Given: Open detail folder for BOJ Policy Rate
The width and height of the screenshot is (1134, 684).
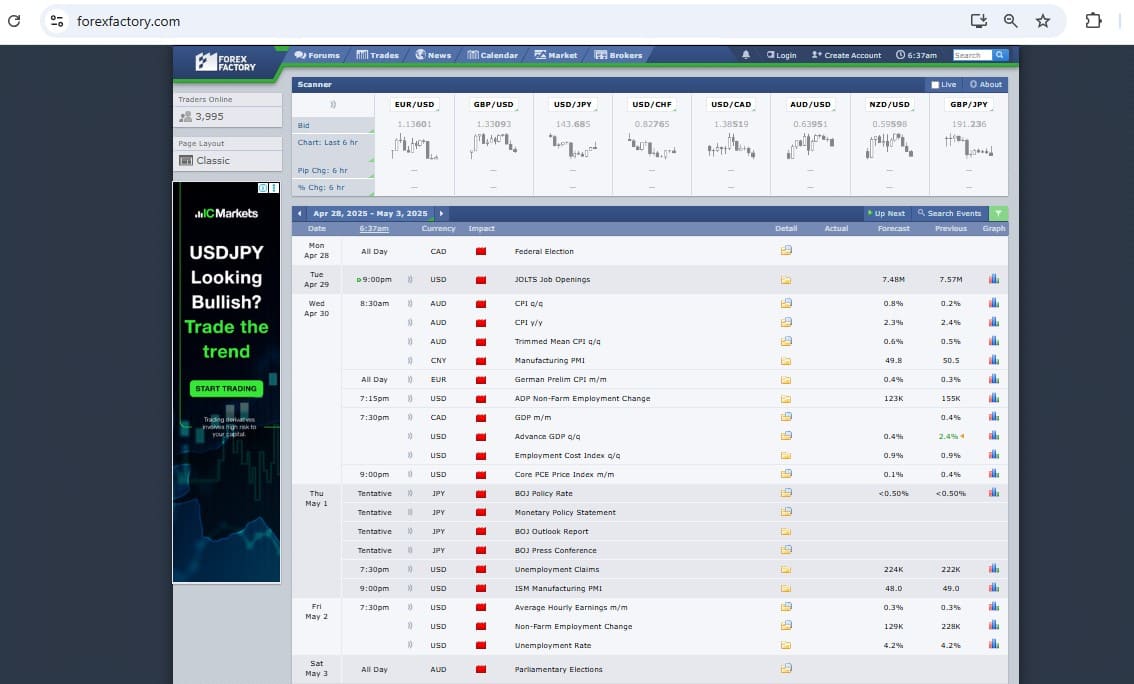Looking at the screenshot, I should 785,493.
